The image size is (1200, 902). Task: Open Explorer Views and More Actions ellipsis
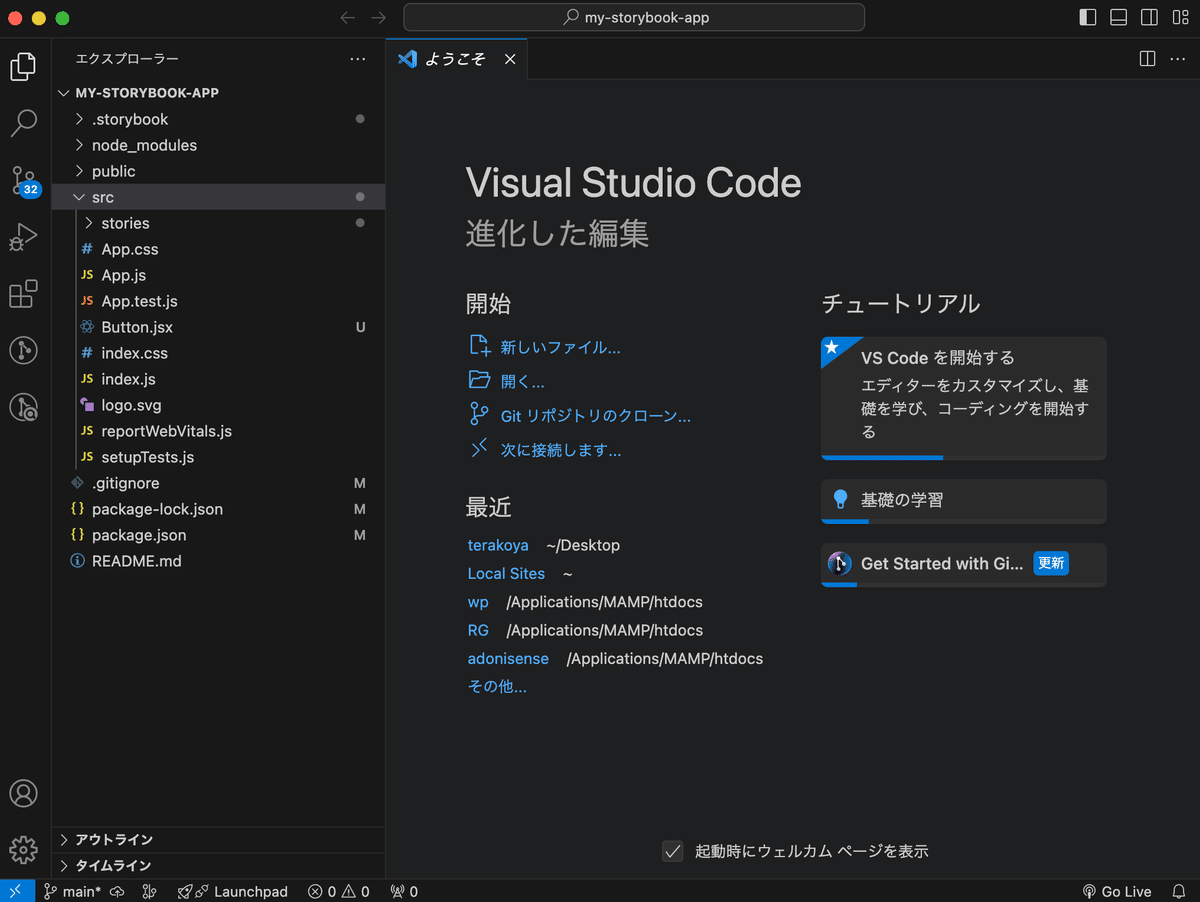(x=358, y=59)
